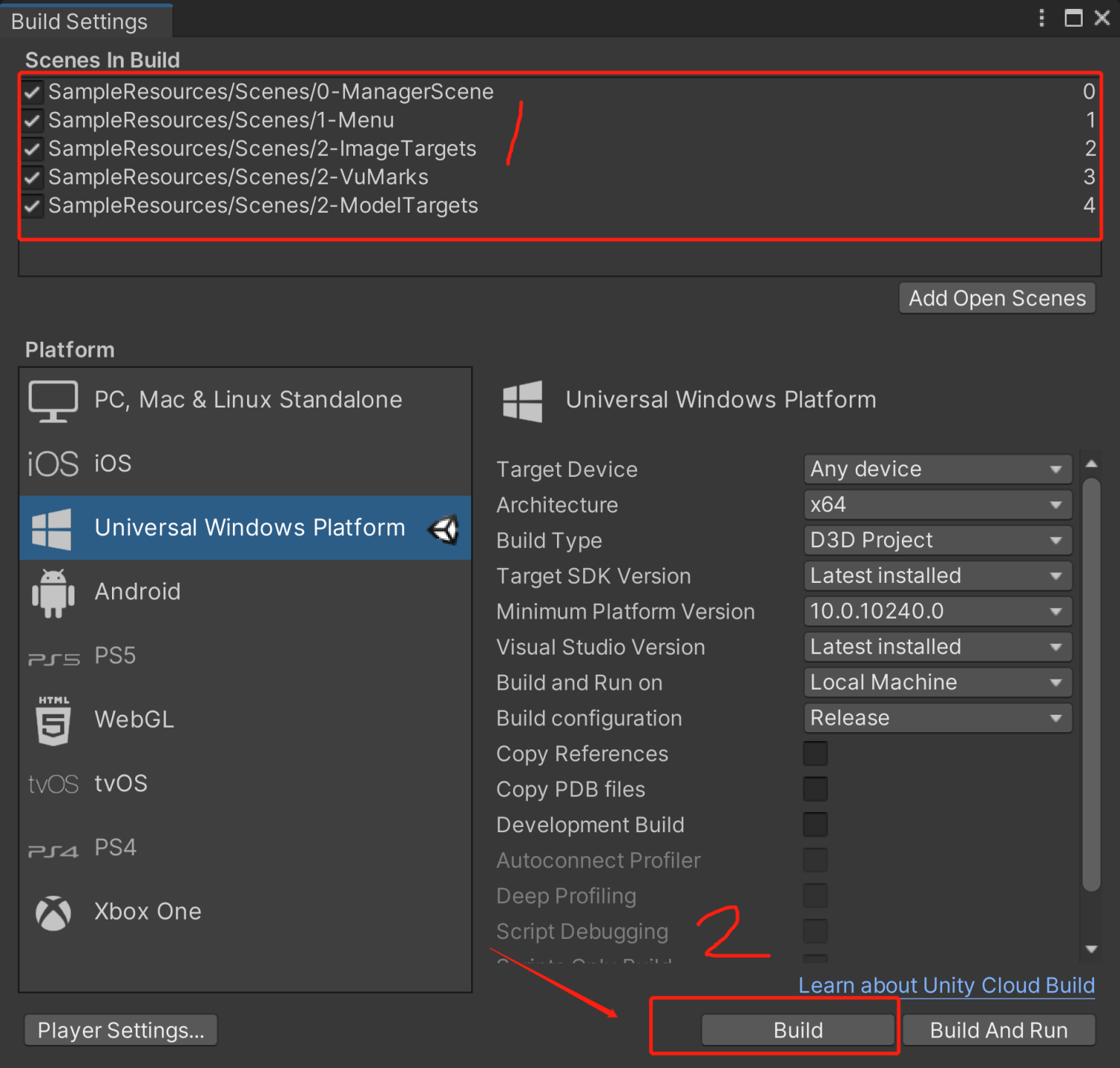Screen dimensions: 1120x1068
Task: Open Learn about Unity Cloud Build link
Action: (x=947, y=986)
